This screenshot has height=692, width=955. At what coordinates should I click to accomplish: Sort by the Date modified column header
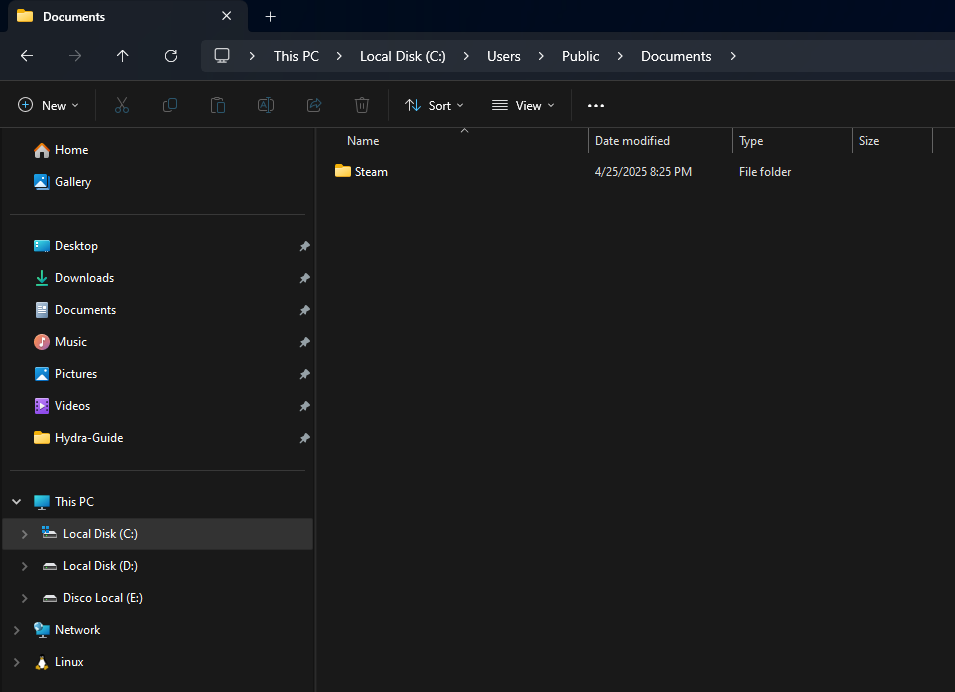click(x=632, y=140)
